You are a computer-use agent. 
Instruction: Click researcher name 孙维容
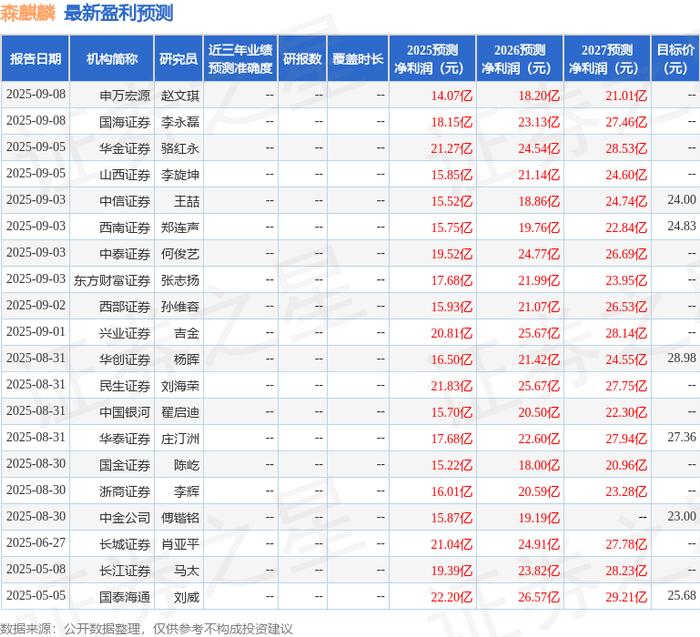(x=180, y=307)
